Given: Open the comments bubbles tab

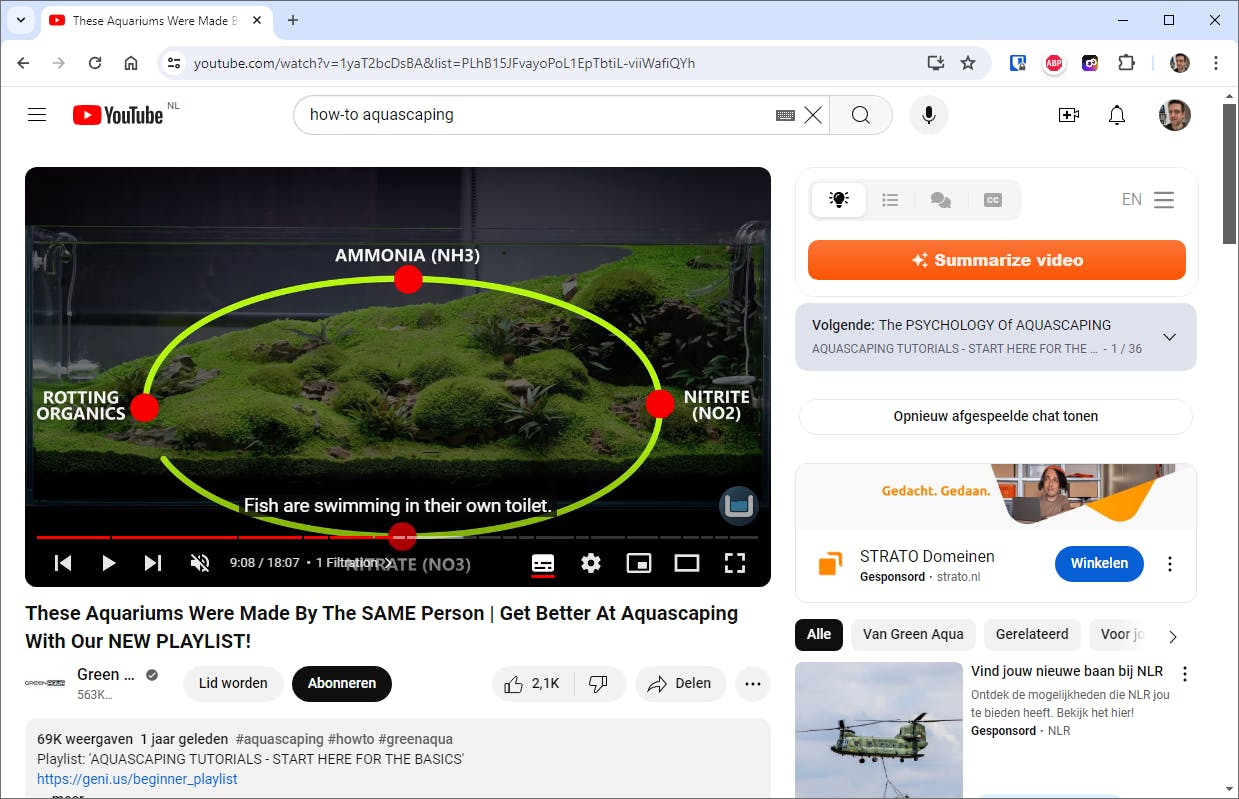Looking at the screenshot, I should click(x=941, y=200).
